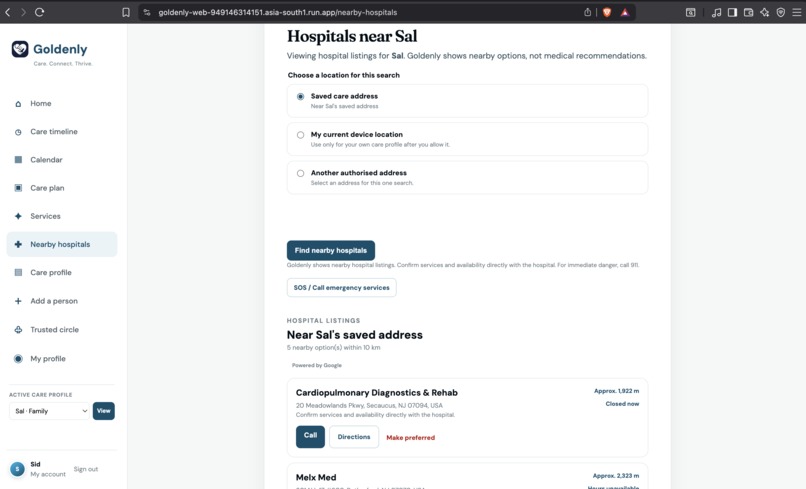Open Trusted circle in the sidebar
Viewport: 806px width, 489px height.
tap(62, 330)
